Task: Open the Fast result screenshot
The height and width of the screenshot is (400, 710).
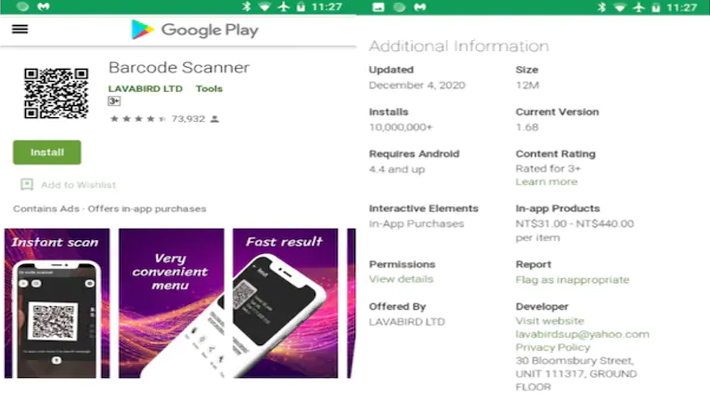Action: pyautogui.click(x=286, y=303)
